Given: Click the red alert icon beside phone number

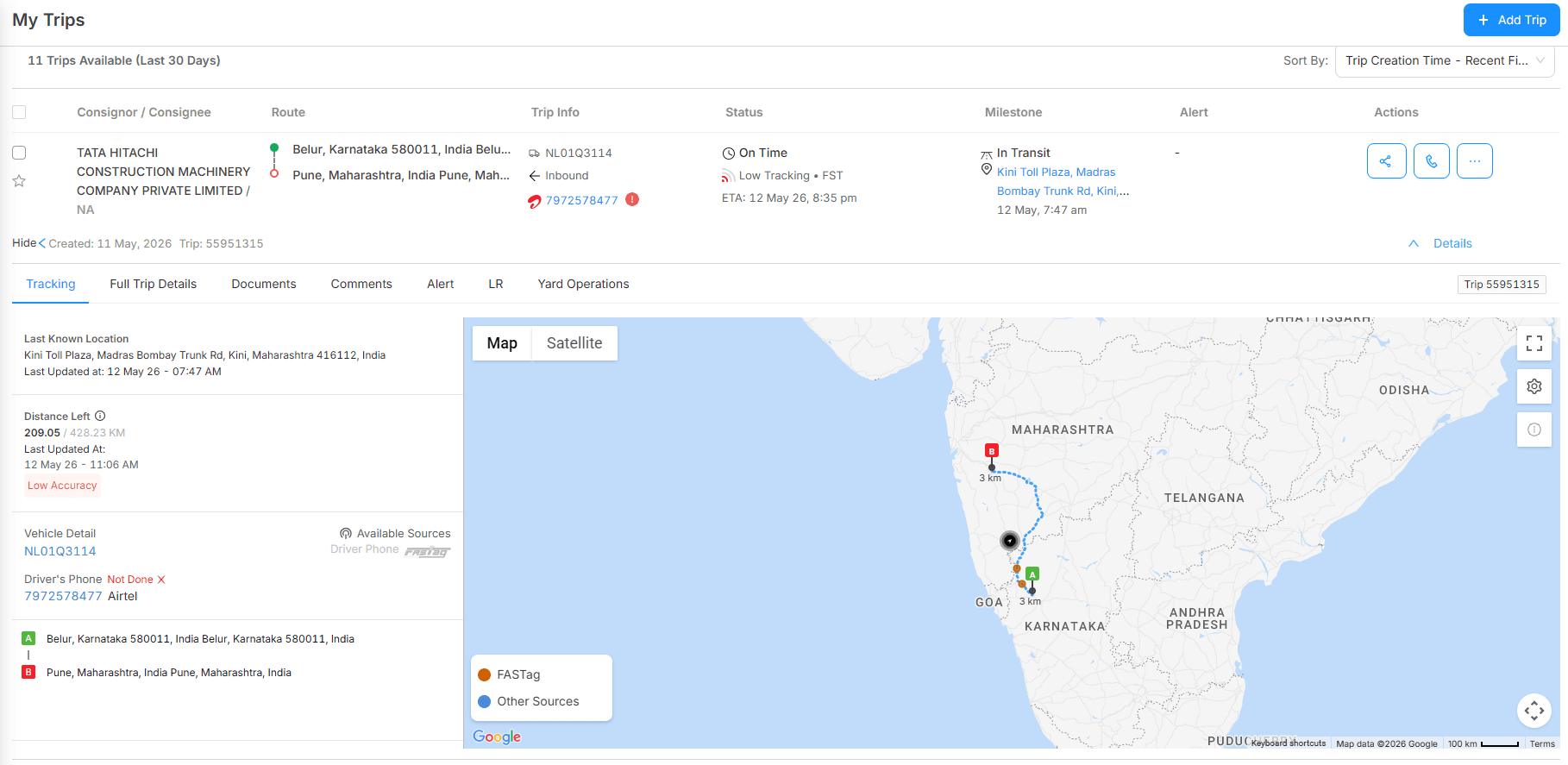Looking at the screenshot, I should coord(632,199).
